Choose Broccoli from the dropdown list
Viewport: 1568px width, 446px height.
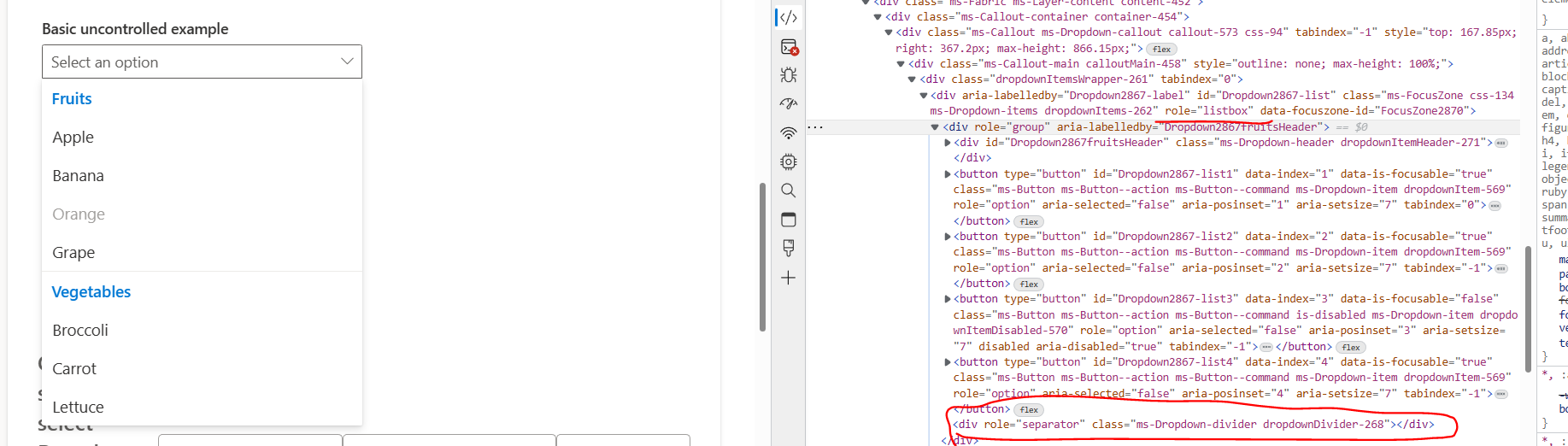(203, 330)
